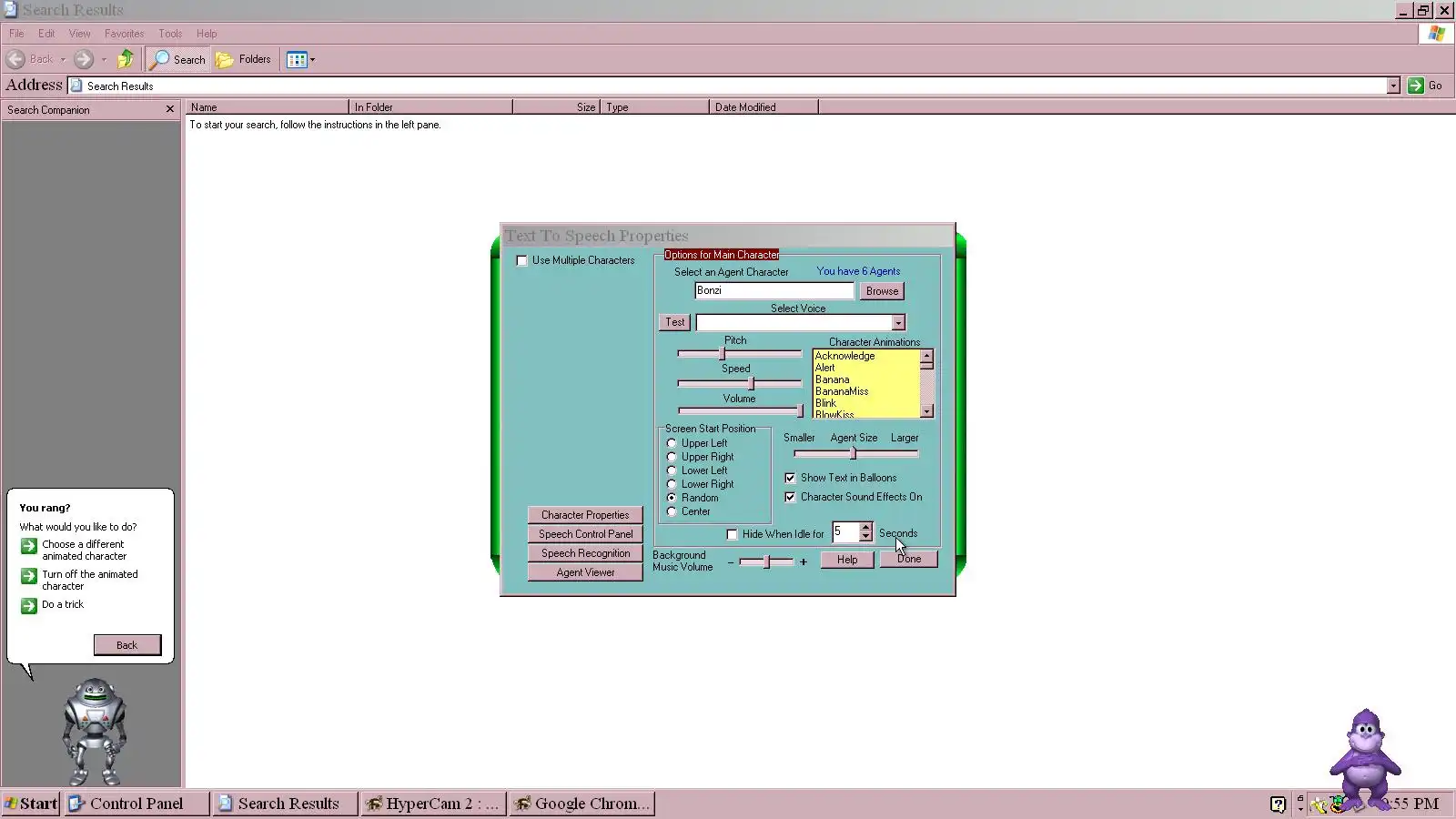Click green arrow beside Do a trick

tap(28, 606)
